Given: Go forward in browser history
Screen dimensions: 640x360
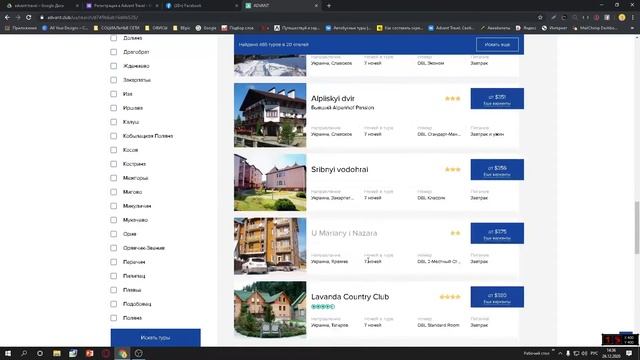Looking at the screenshot, I should tap(18, 18).
